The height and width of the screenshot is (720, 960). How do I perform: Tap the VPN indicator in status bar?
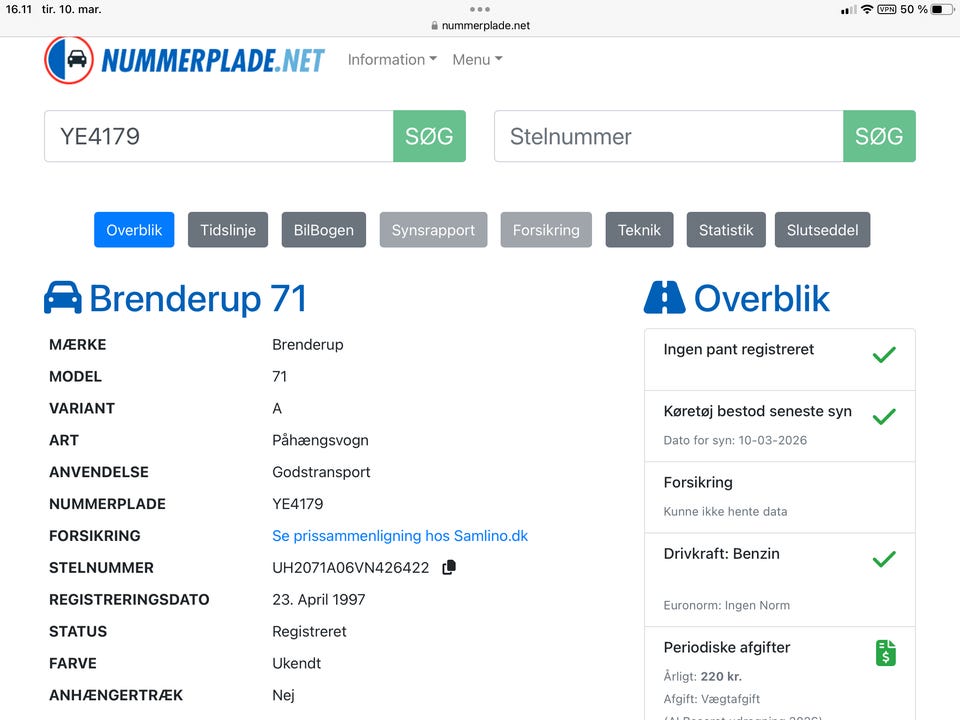pos(887,9)
